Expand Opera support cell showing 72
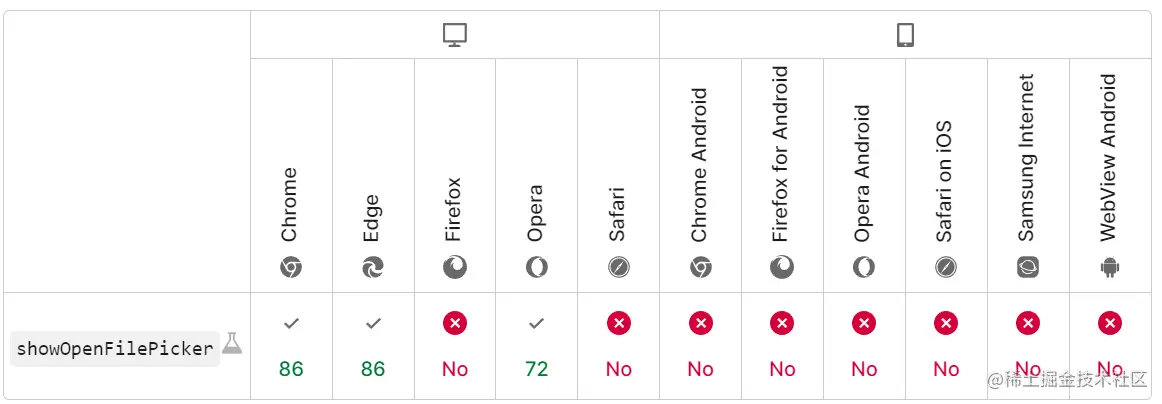 coord(537,347)
